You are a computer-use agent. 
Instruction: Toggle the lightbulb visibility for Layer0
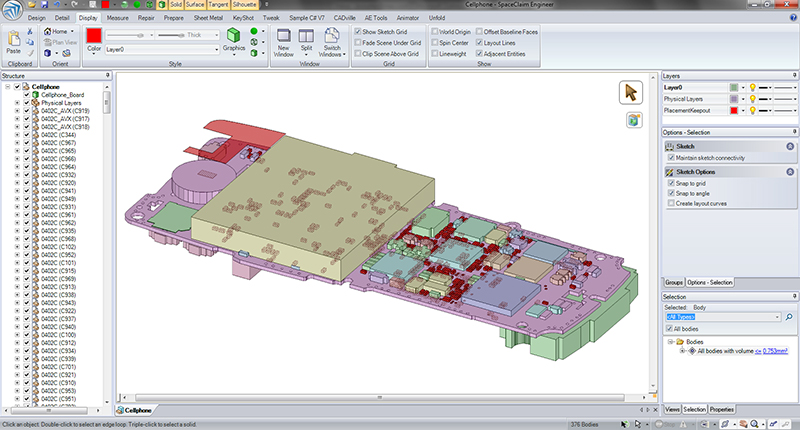pos(751,88)
